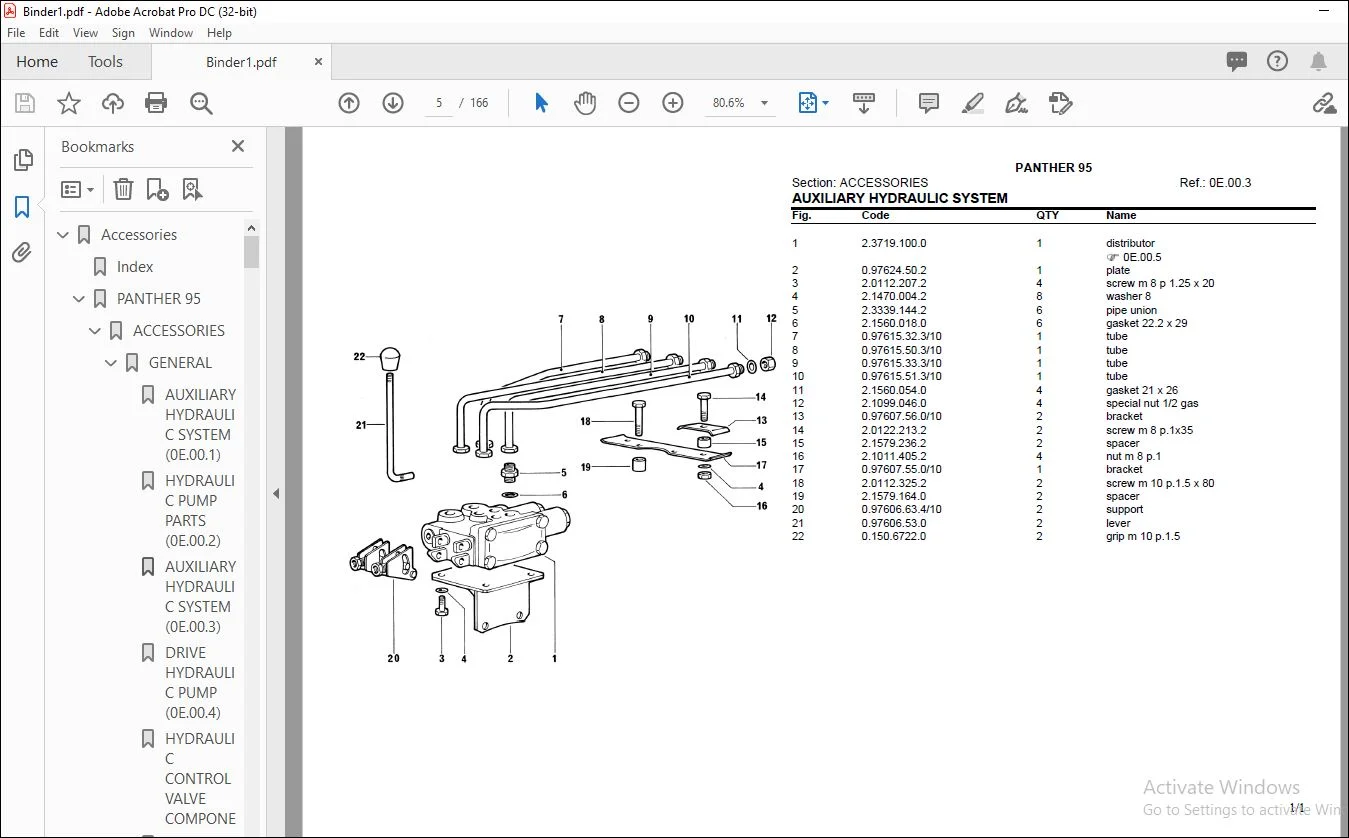Open HYDRAULIC CONTROL VALVE COMPONE bookmark
Viewport: 1349px width, 838px height.
(x=201, y=779)
